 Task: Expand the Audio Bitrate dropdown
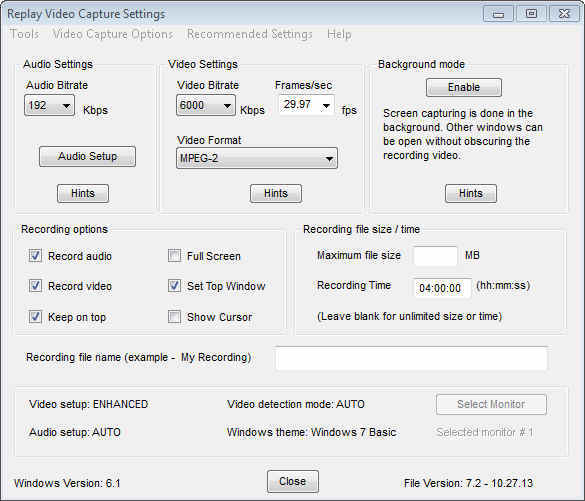pos(49,106)
